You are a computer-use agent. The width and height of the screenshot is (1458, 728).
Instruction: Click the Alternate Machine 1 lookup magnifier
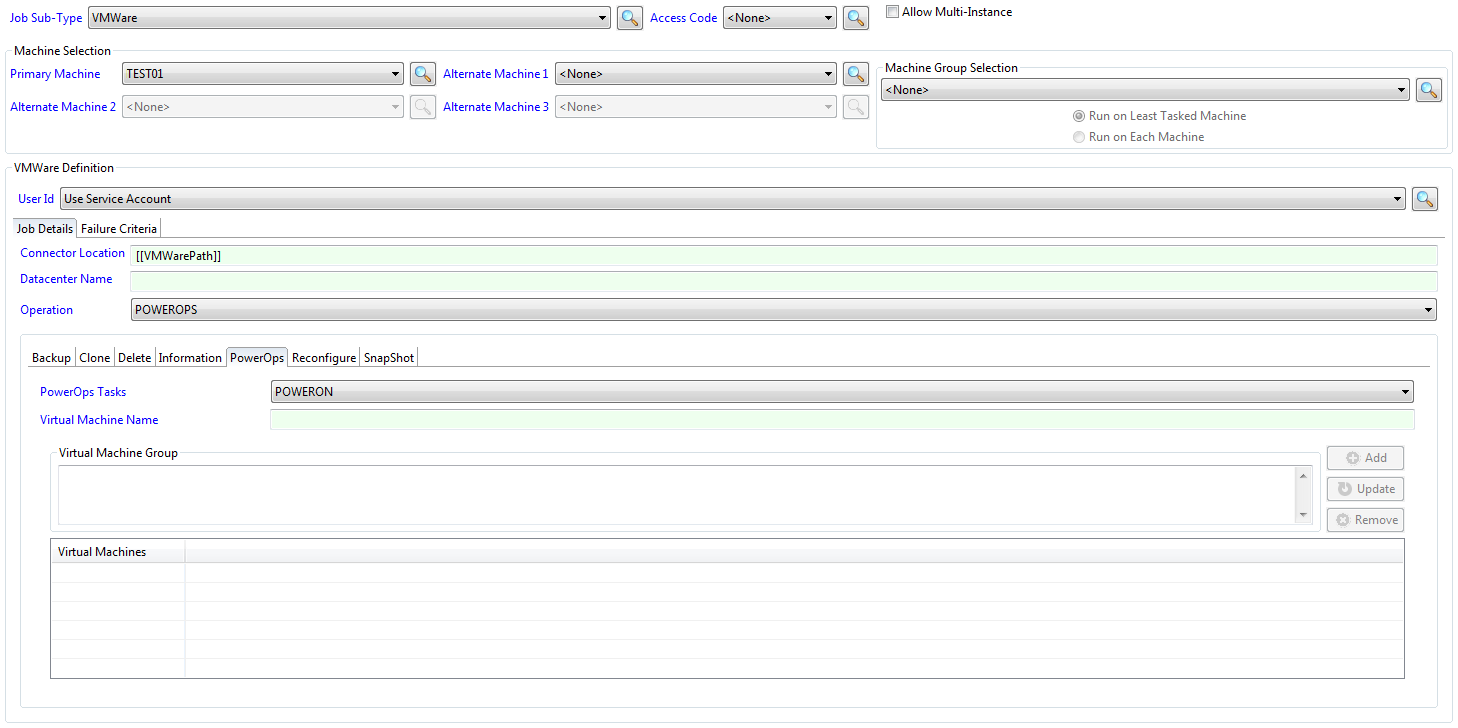point(856,74)
